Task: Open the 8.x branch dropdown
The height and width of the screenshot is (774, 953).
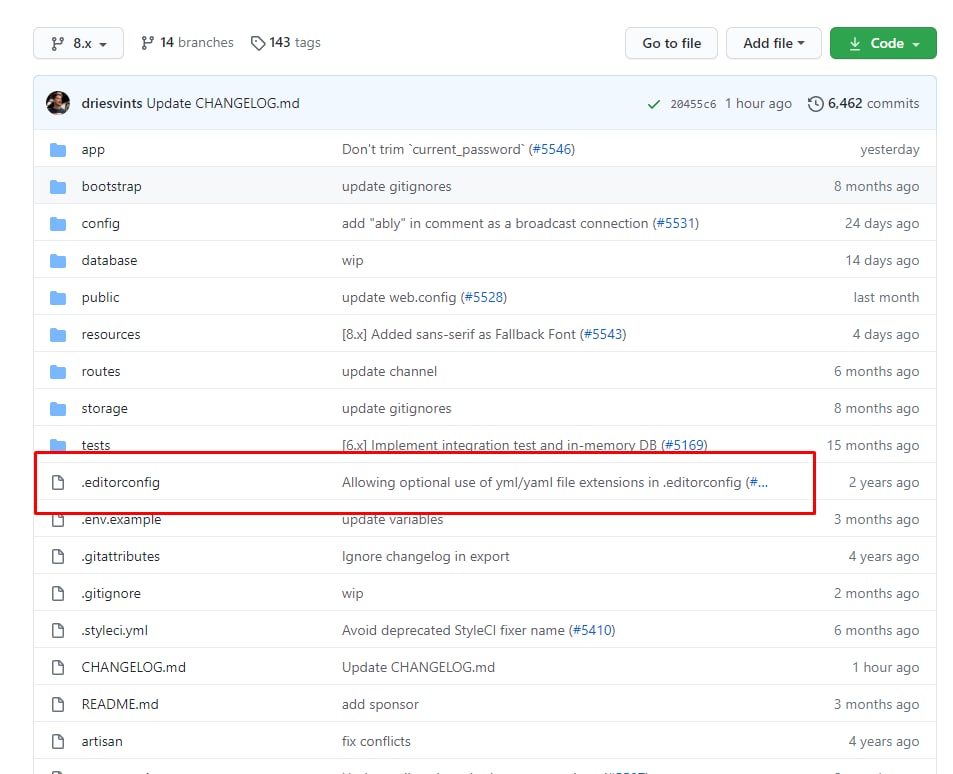Action: 78,44
